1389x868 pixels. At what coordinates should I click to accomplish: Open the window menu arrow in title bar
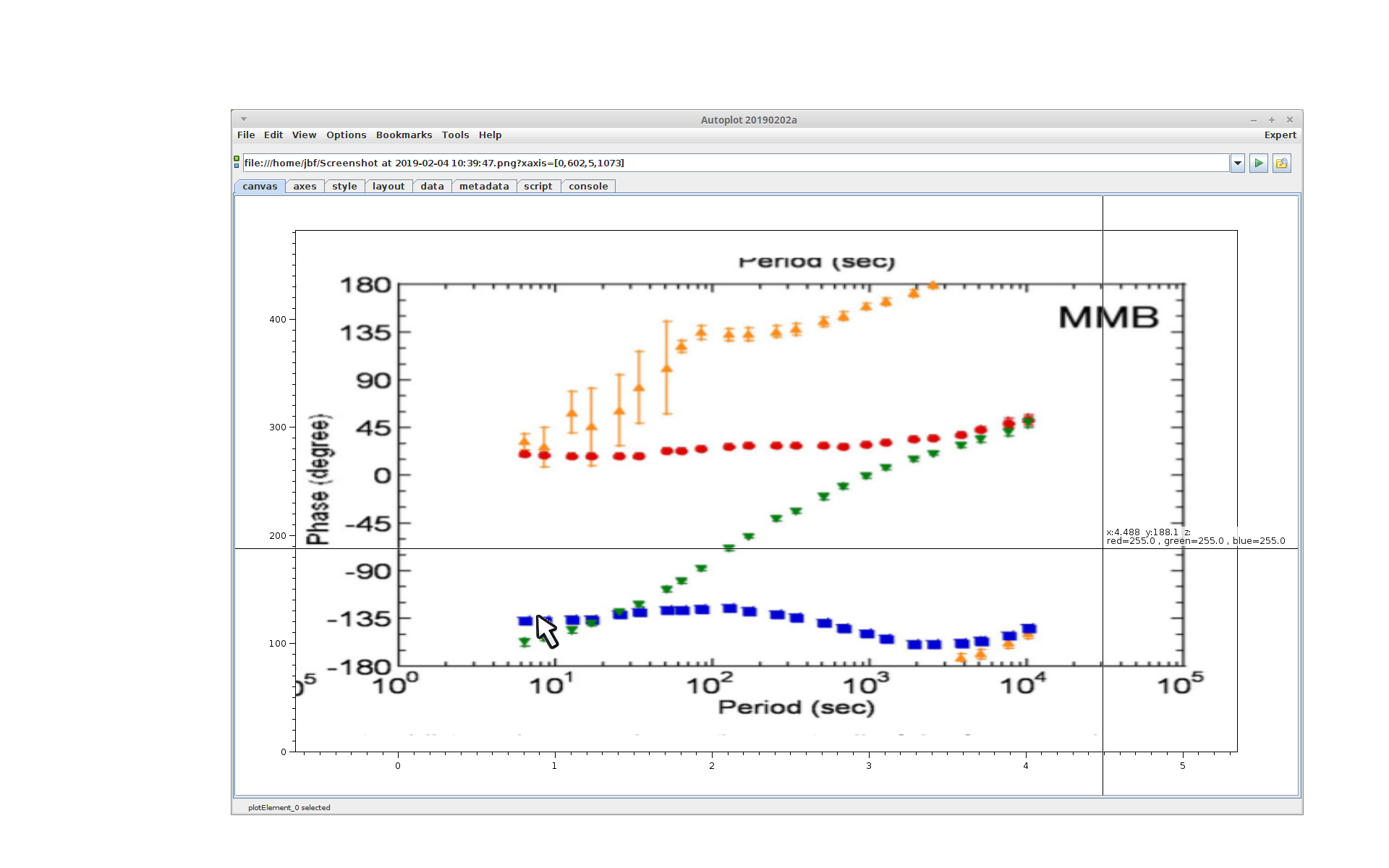click(244, 119)
